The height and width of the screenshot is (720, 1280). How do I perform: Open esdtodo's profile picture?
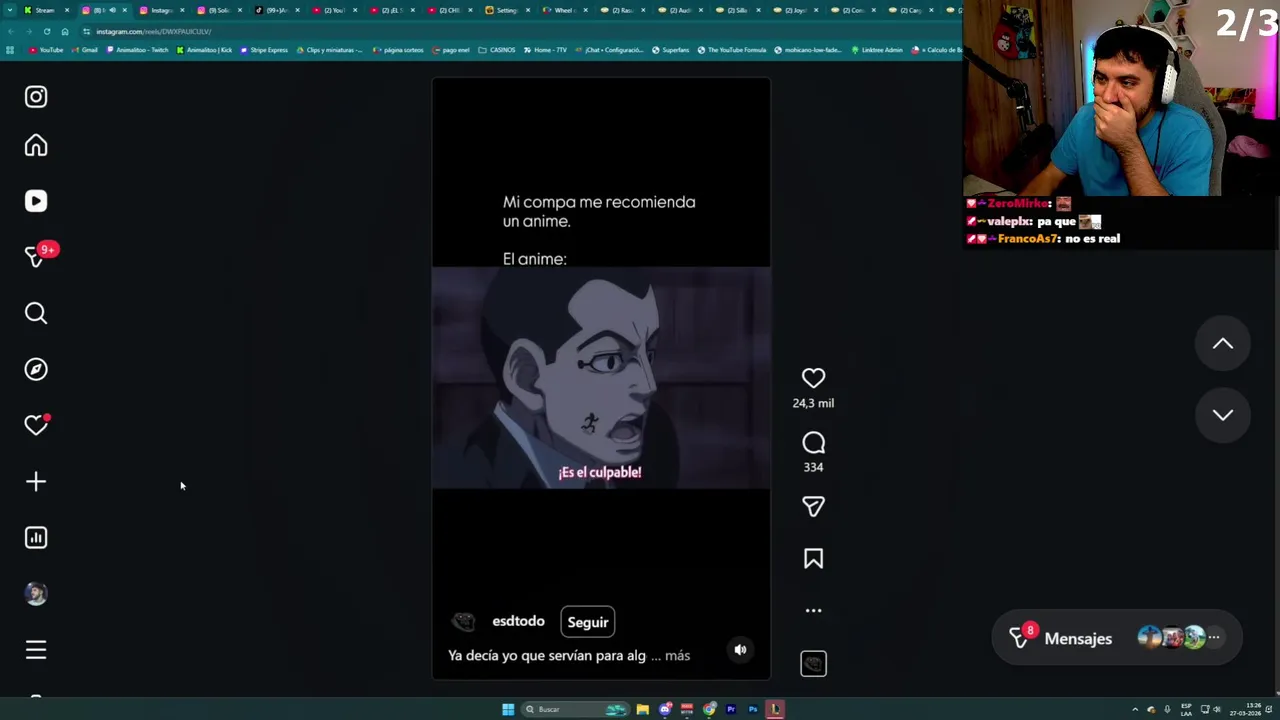pyautogui.click(x=463, y=622)
